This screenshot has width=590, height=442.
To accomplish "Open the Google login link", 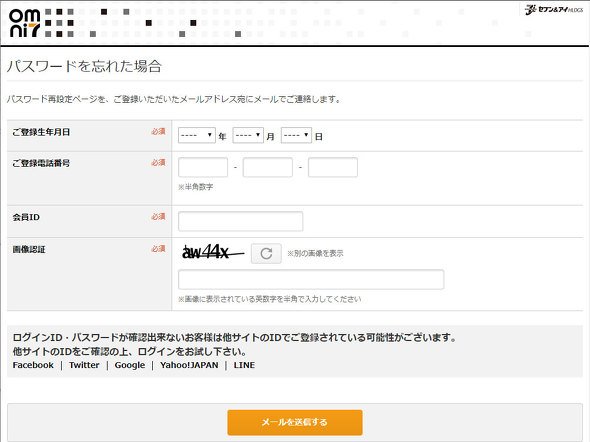I will tap(130, 365).
